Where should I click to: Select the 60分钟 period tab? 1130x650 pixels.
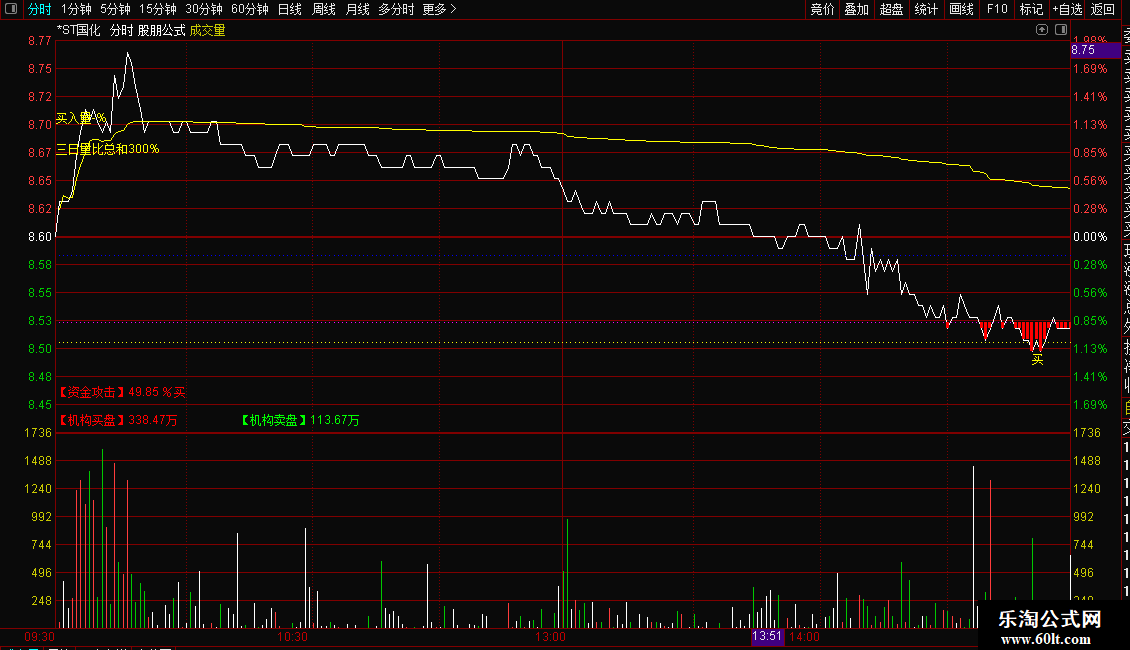(x=250, y=9)
